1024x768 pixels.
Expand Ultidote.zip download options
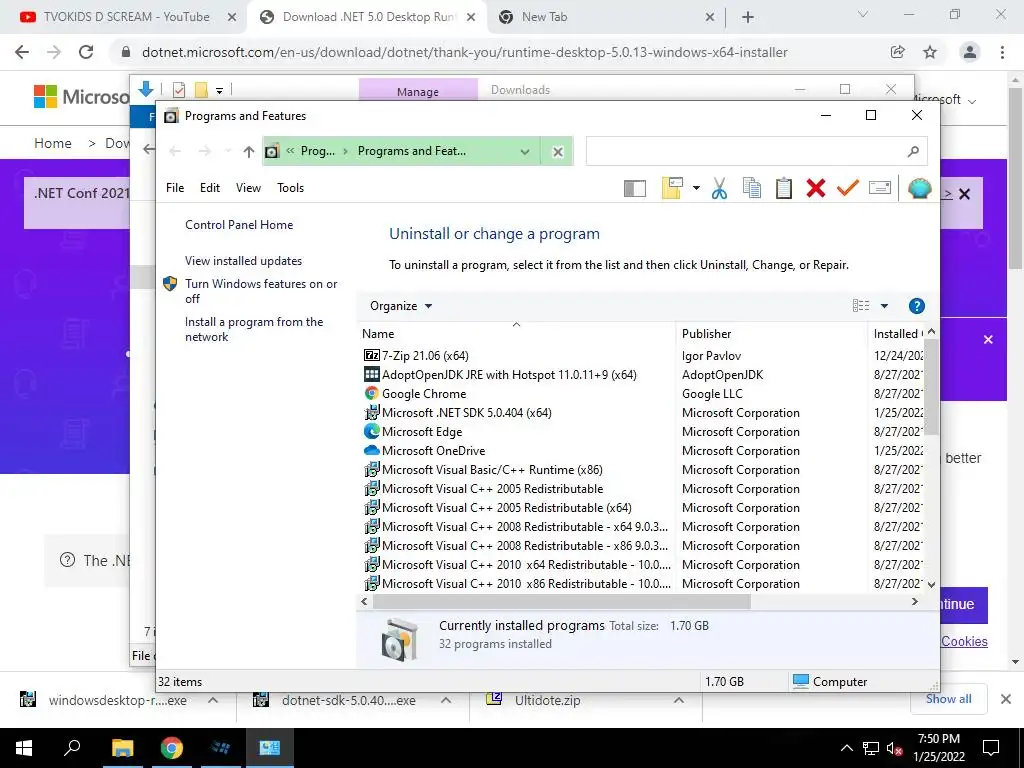pos(679,700)
